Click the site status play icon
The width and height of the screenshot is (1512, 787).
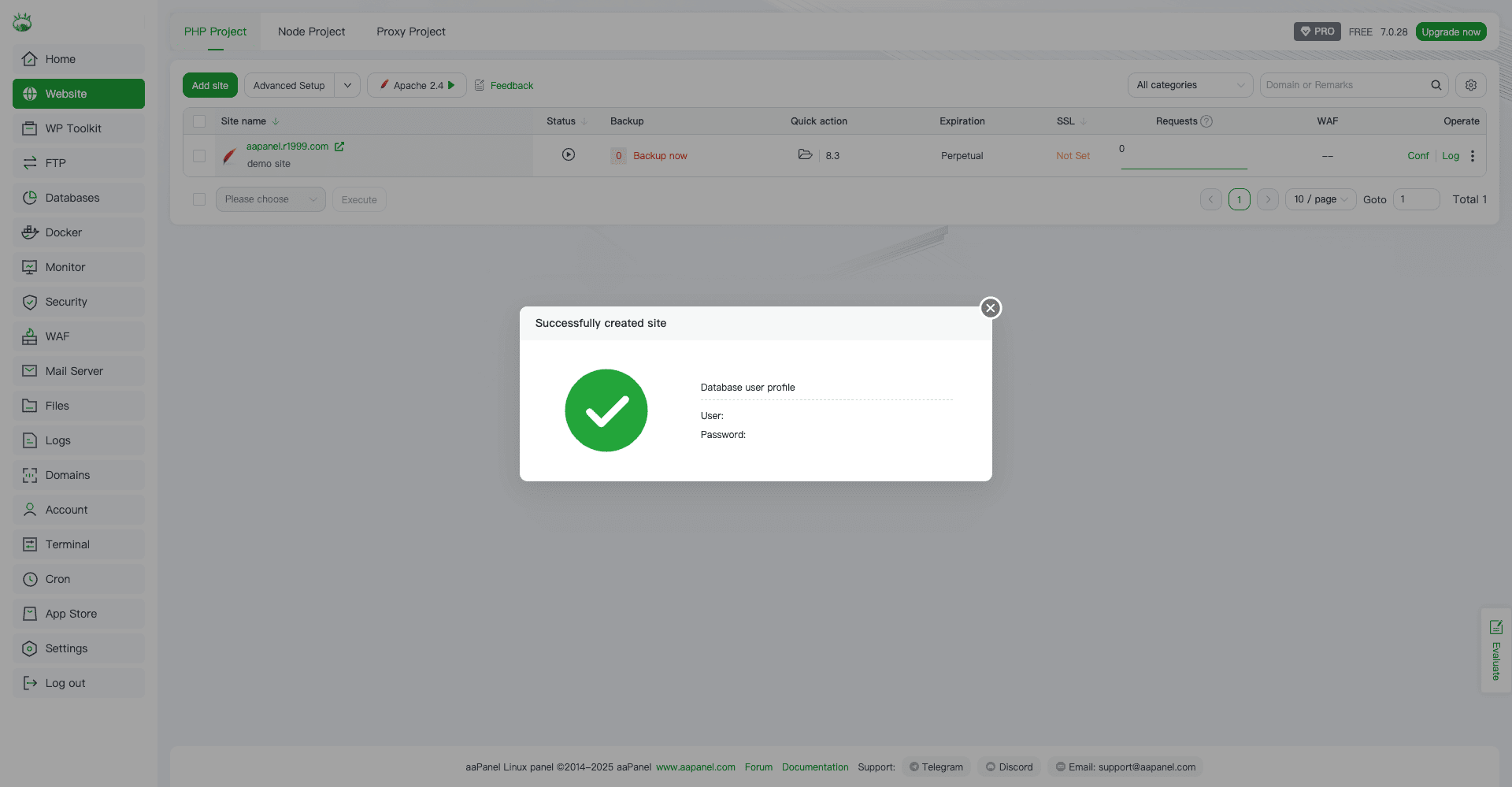[568, 154]
